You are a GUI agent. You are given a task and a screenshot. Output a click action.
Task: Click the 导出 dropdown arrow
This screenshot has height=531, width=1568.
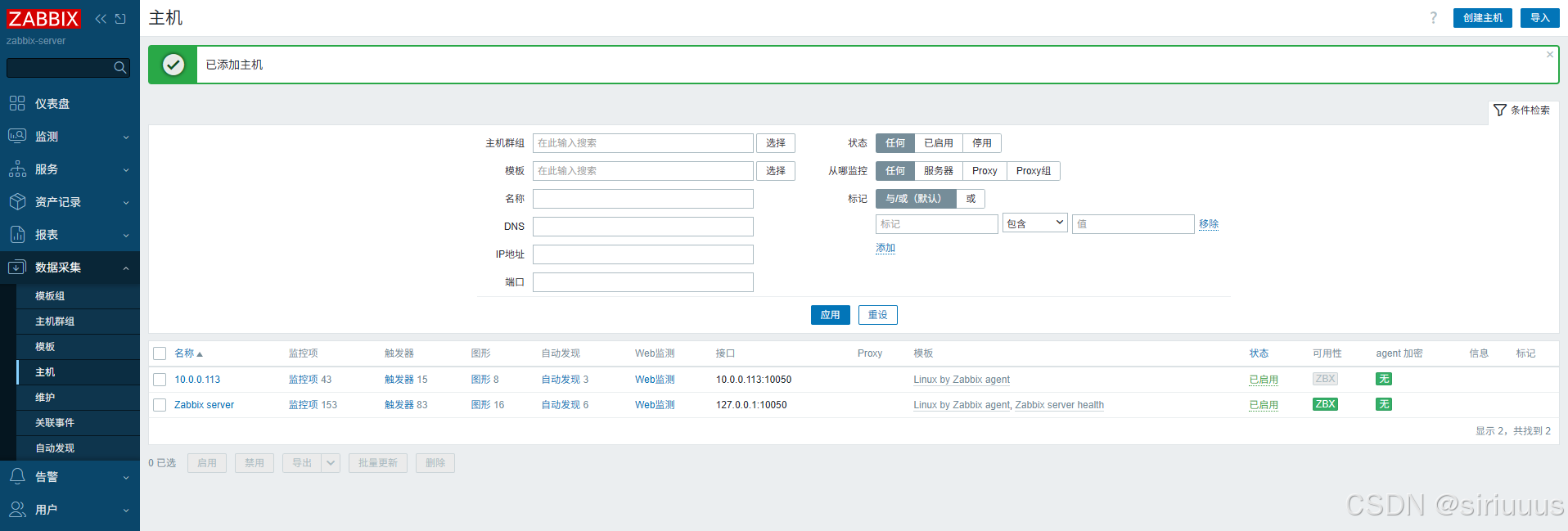point(331,463)
